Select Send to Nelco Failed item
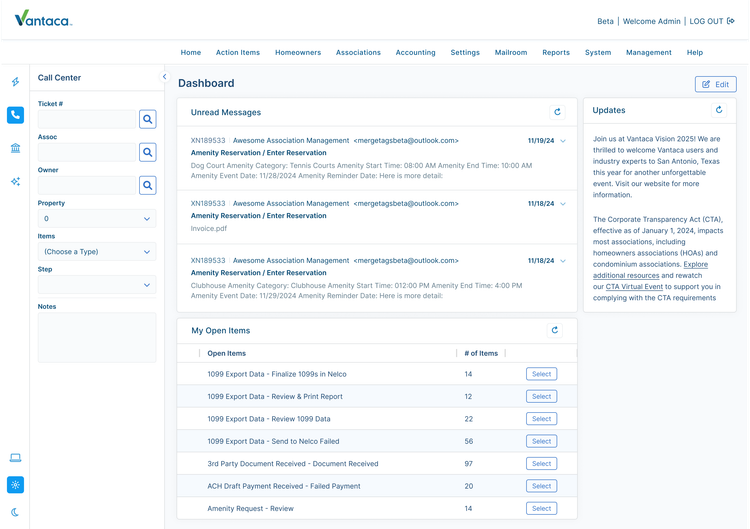This screenshot has height=529, width=750. (x=541, y=441)
